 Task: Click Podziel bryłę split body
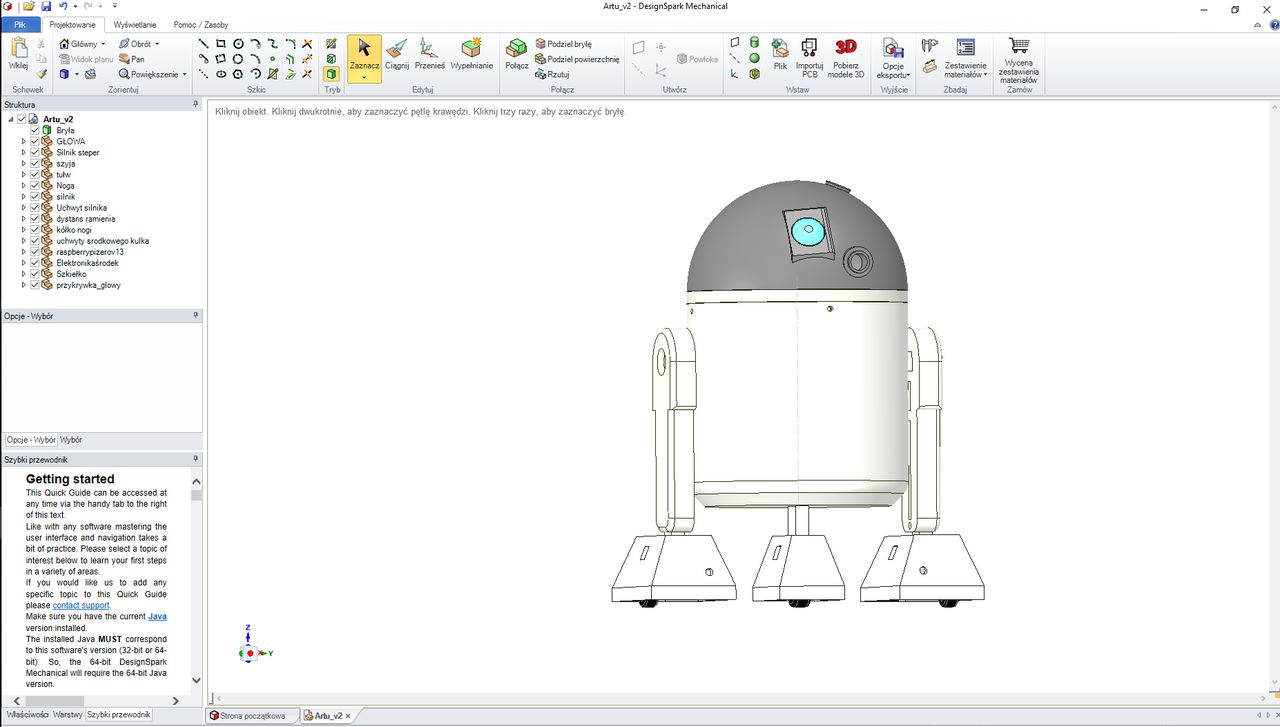(564, 44)
